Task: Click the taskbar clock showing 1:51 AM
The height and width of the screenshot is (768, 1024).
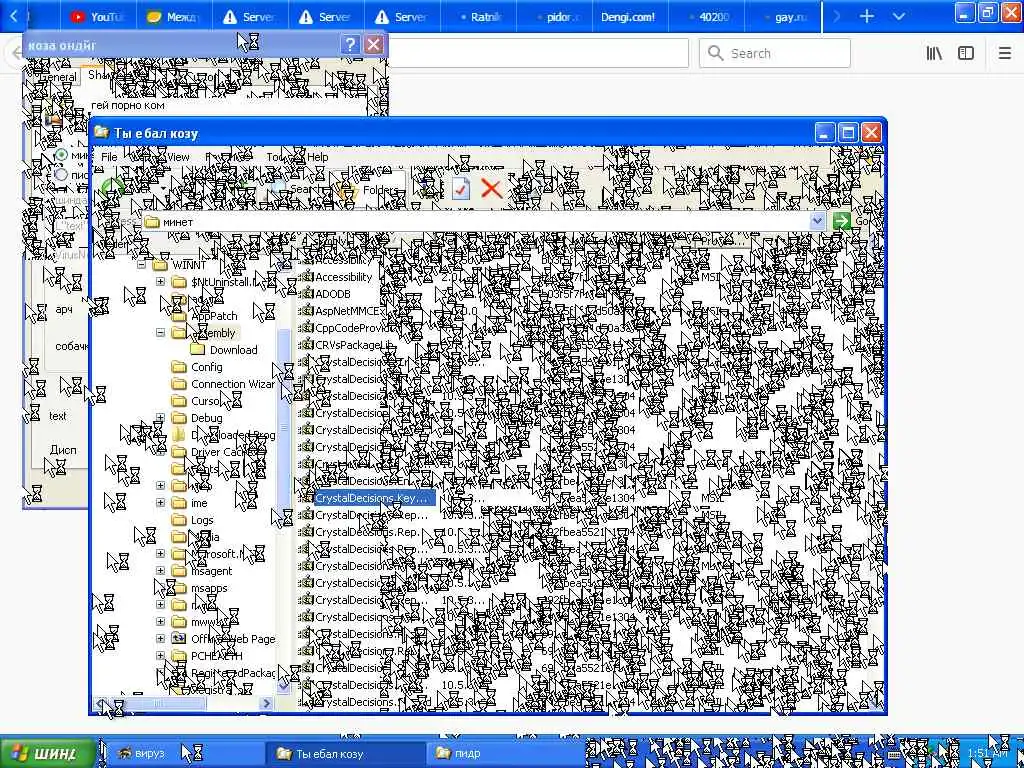Action: 989,754
